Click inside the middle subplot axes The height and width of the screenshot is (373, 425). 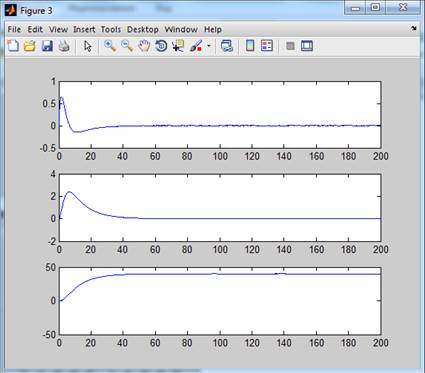[220, 208]
